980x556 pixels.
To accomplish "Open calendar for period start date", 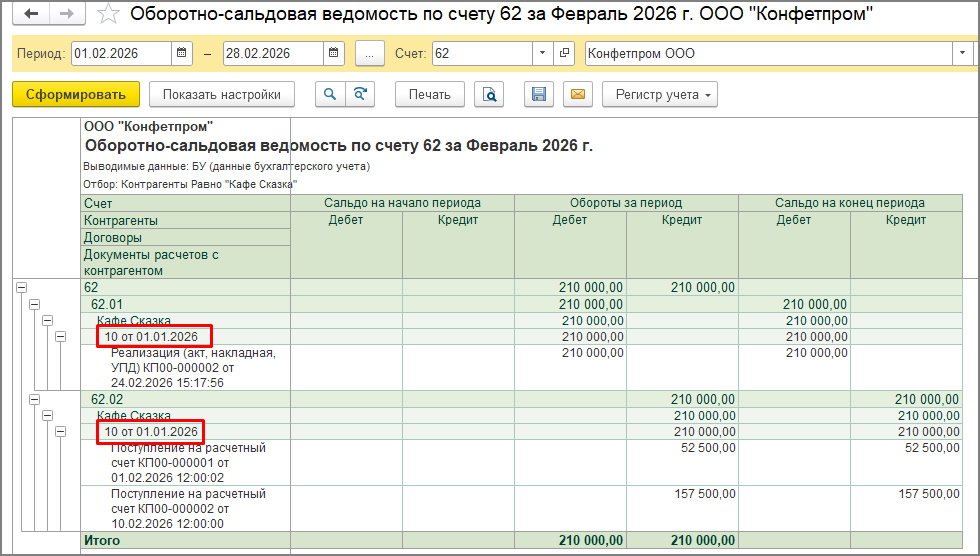I will pyautogui.click(x=182, y=53).
